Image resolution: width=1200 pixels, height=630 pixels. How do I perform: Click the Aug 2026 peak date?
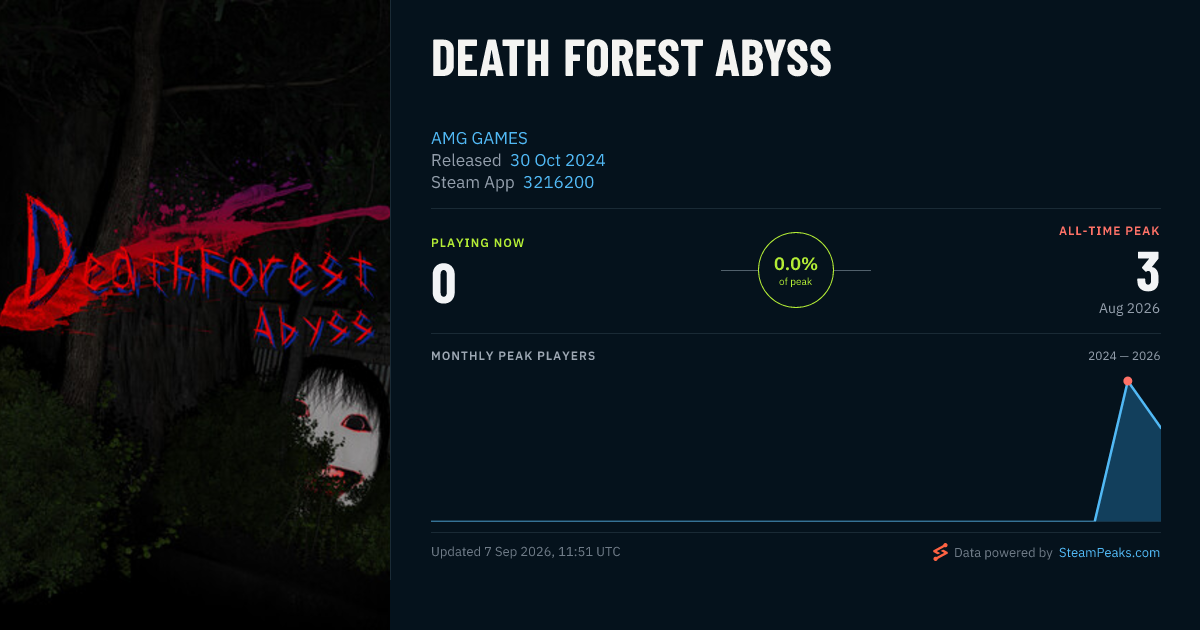tap(1129, 308)
